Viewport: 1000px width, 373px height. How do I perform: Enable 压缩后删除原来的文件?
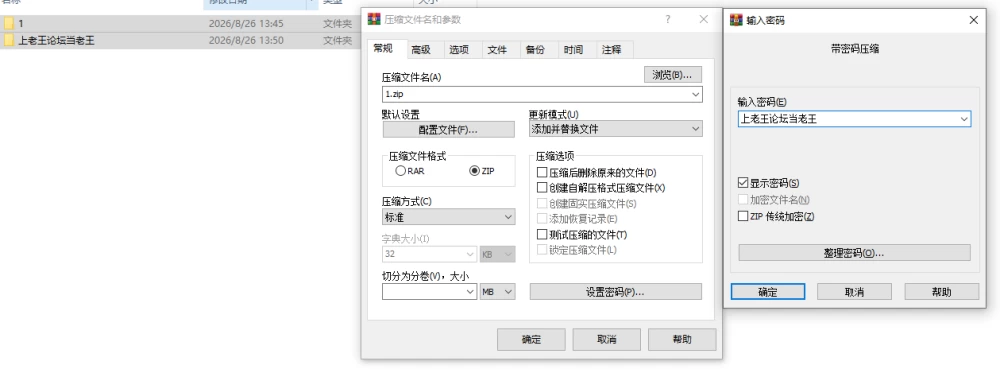542,173
